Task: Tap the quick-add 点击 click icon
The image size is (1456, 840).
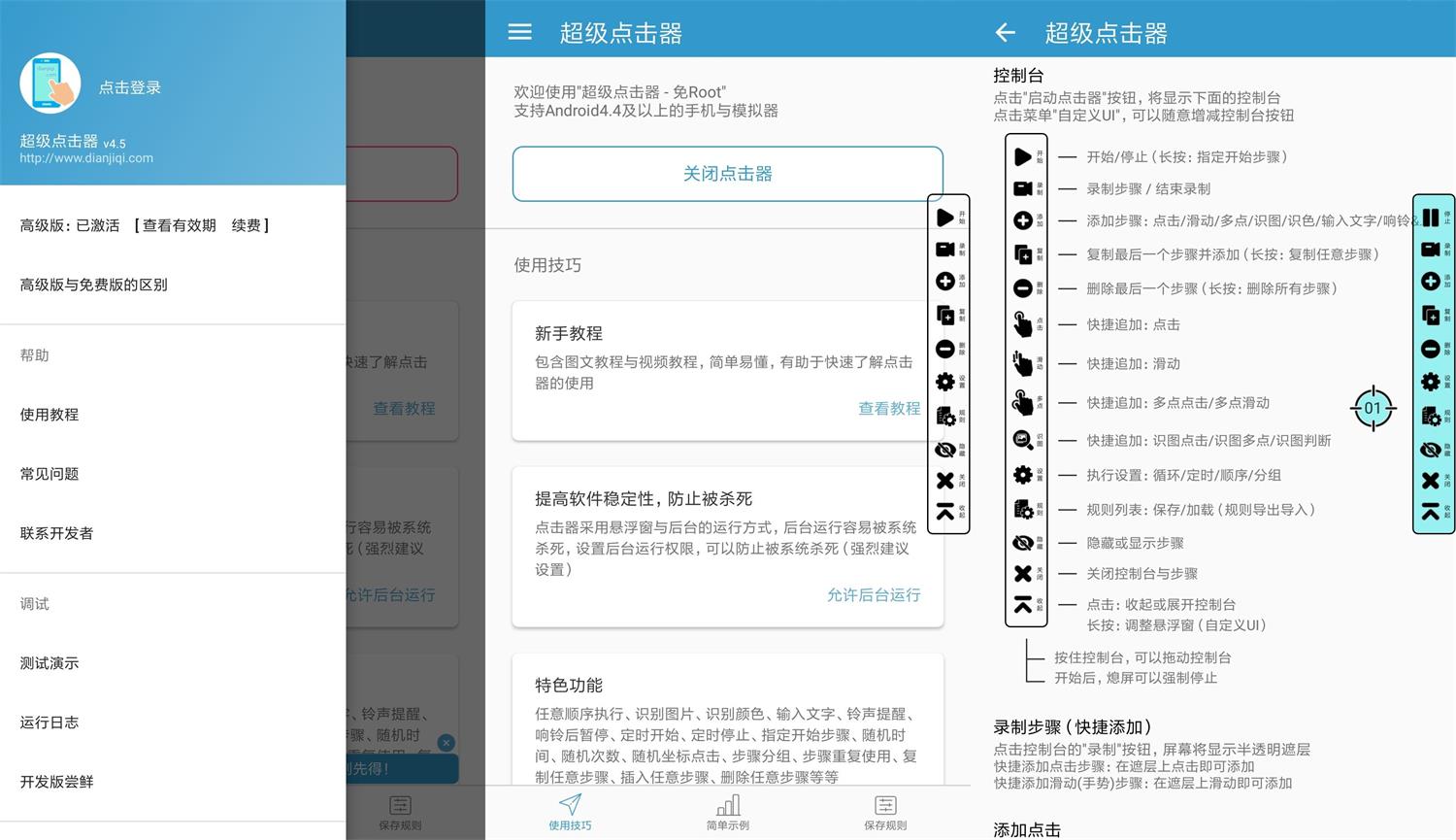Action: pyautogui.click(x=1026, y=324)
